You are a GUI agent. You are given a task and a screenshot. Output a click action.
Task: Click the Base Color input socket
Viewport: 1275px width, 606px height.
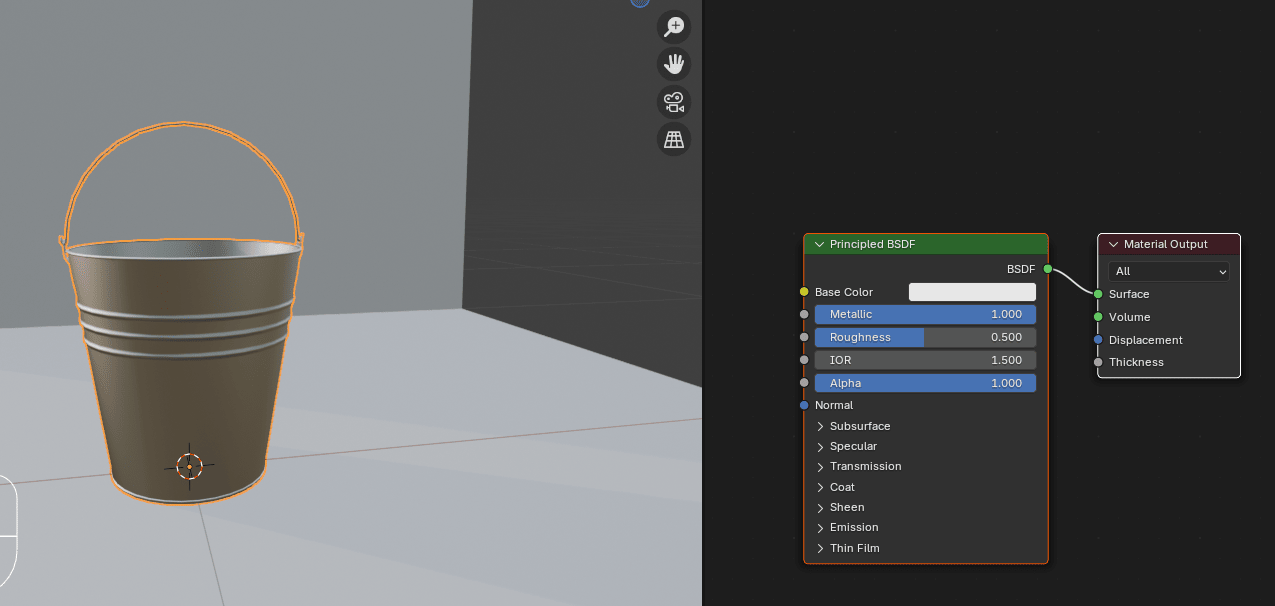(x=804, y=292)
